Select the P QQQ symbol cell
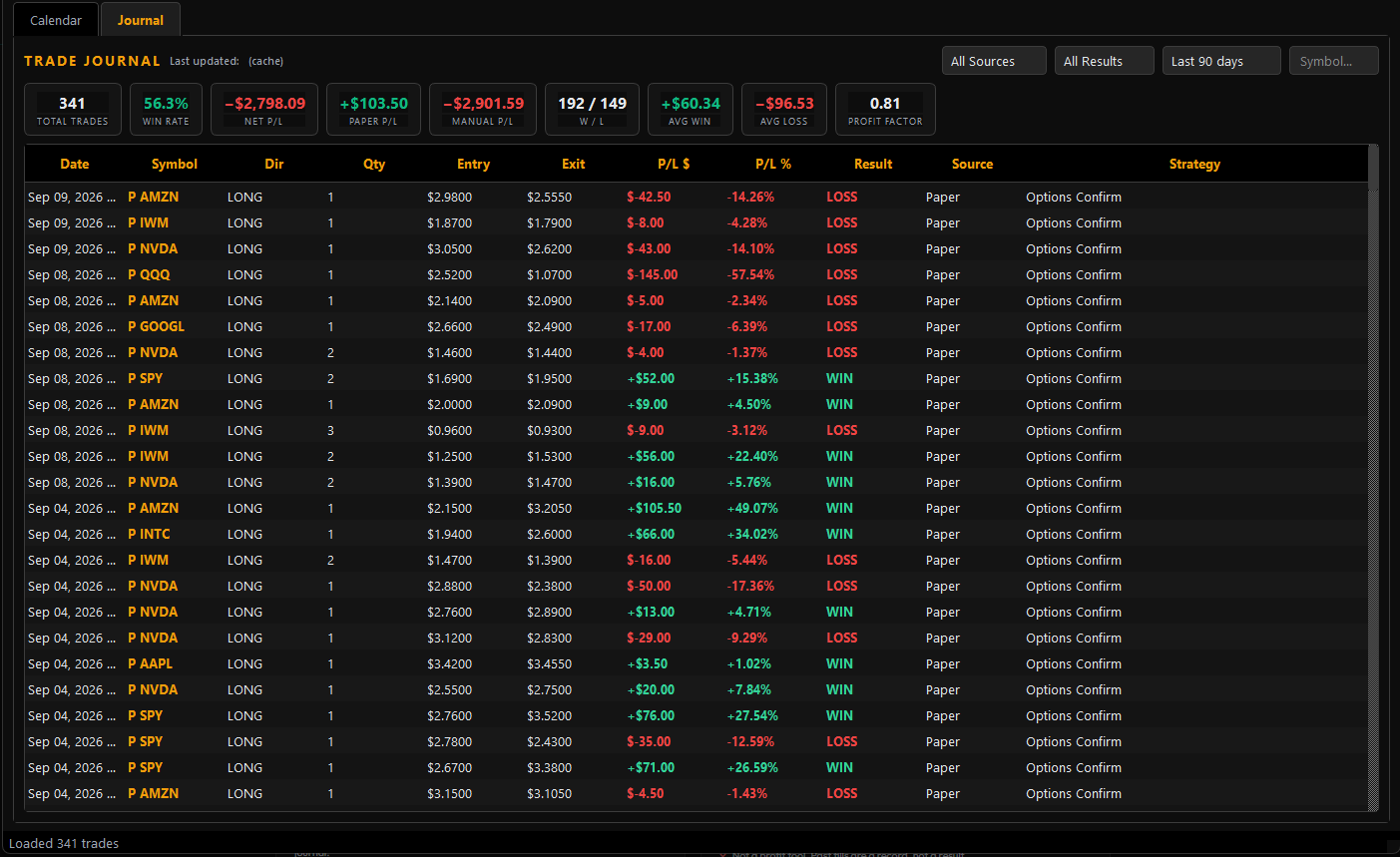The width and height of the screenshot is (1400, 857). point(149,274)
